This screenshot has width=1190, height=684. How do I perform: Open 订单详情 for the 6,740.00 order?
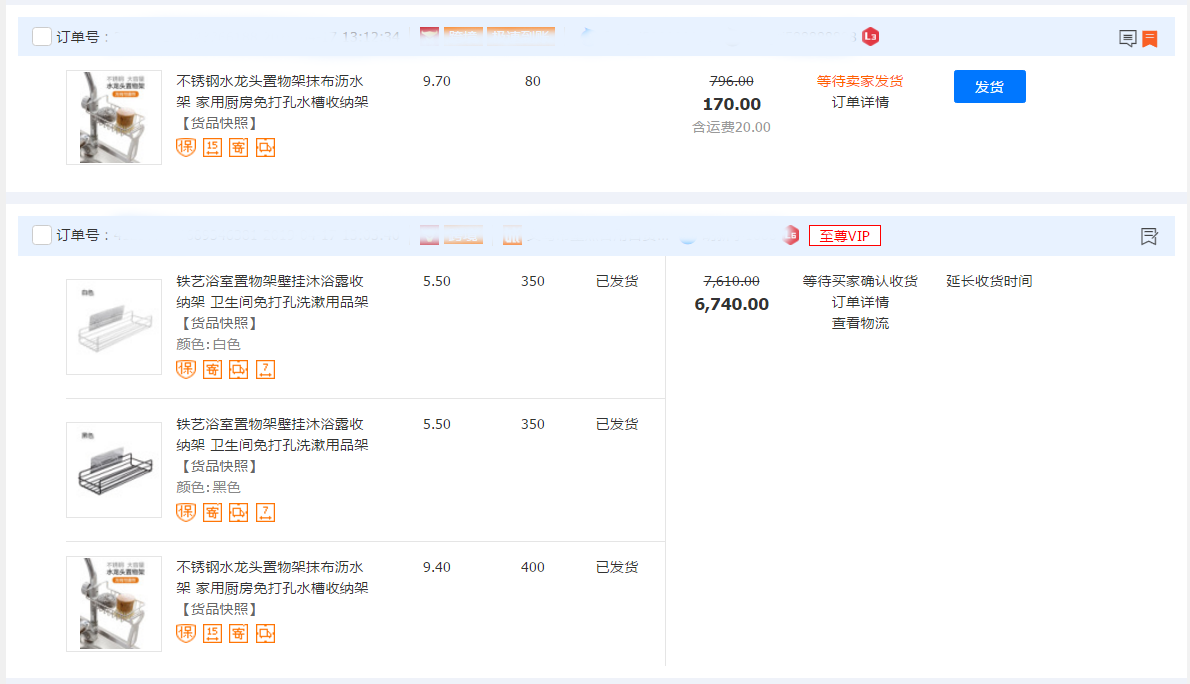860,302
